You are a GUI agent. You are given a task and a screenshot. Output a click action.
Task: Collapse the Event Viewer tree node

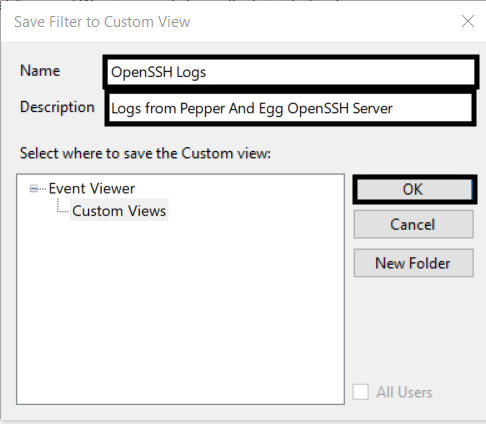(x=33, y=189)
